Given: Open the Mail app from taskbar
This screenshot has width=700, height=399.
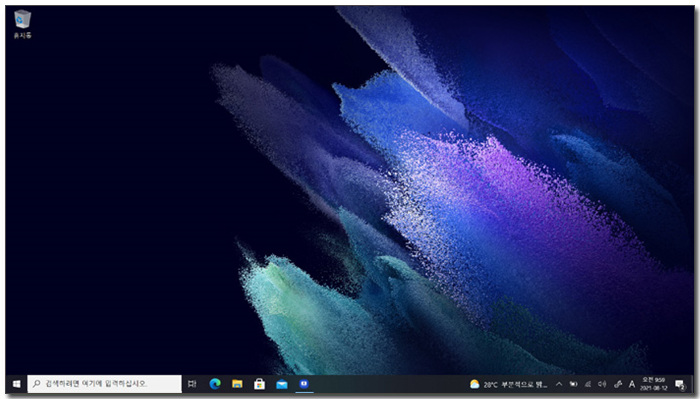Looking at the screenshot, I should pyautogui.click(x=282, y=384).
